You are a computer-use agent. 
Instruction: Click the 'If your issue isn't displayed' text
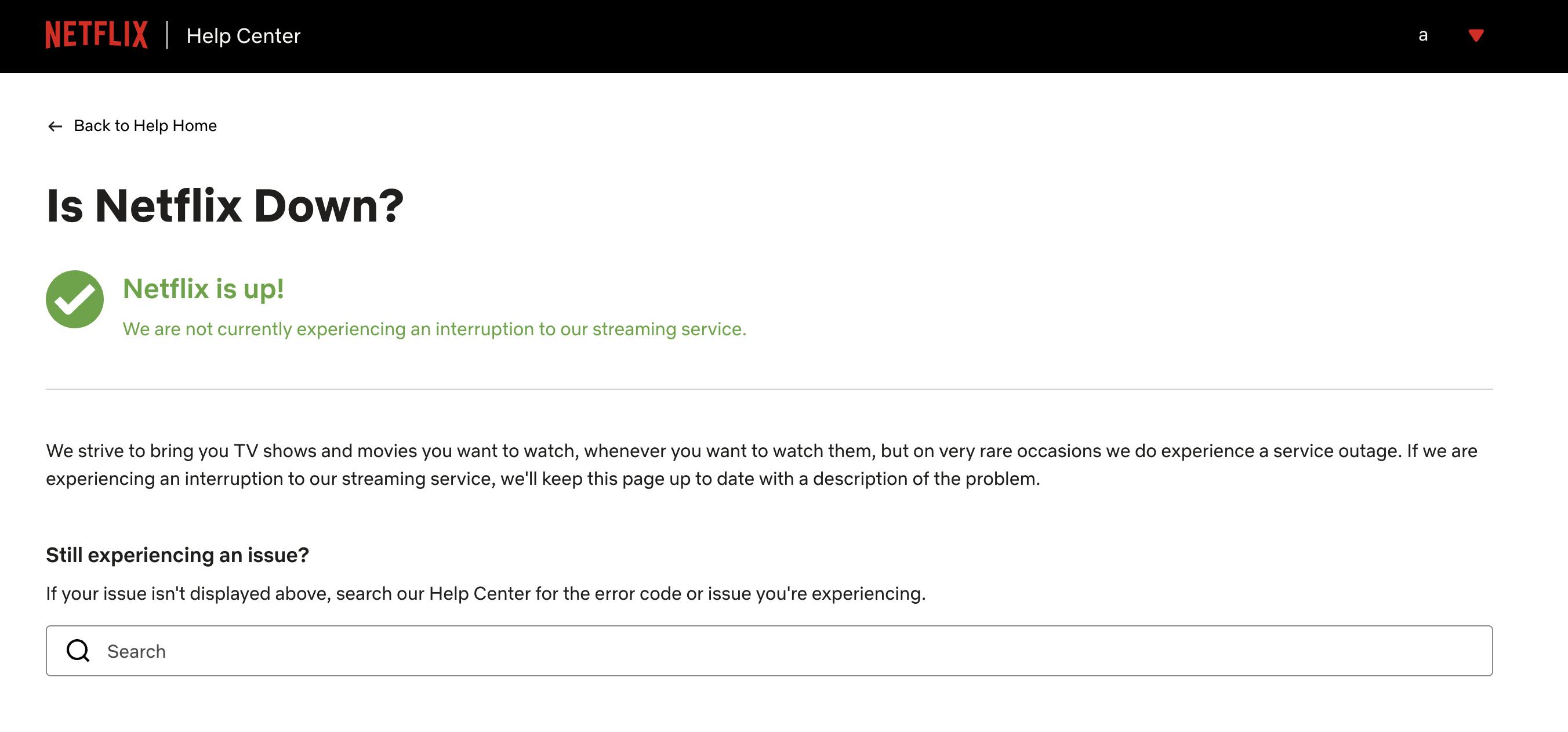click(486, 593)
